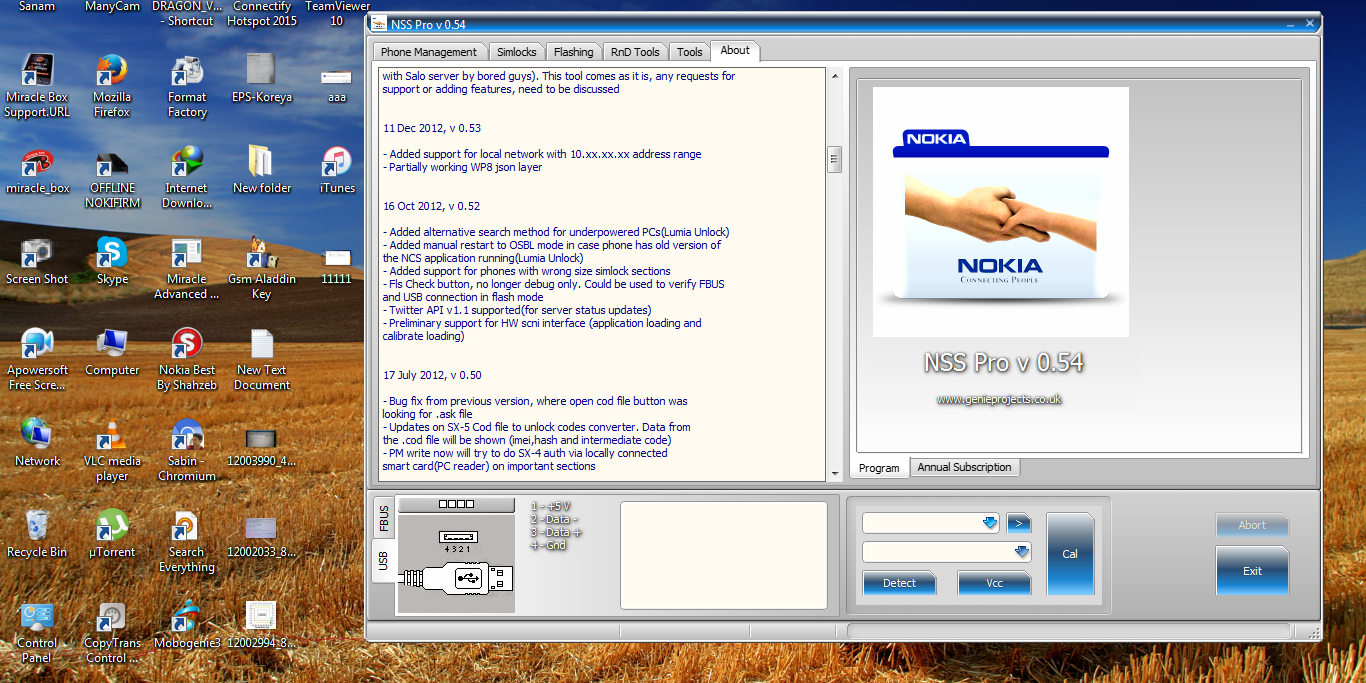Open the Recycle Bin

(37, 525)
